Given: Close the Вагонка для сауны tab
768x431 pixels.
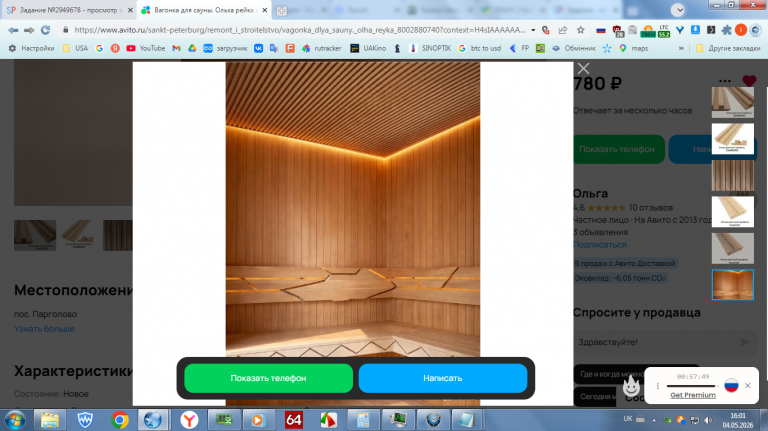Looking at the screenshot, I should (x=264, y=10).
